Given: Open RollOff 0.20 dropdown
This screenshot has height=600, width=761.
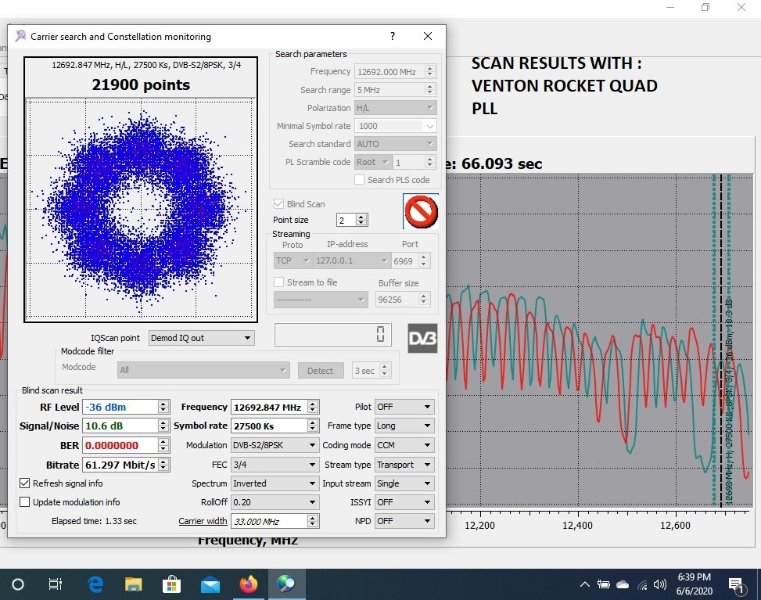Looking at the screenshot, I should pyautogui.click(x=275, y=502).
